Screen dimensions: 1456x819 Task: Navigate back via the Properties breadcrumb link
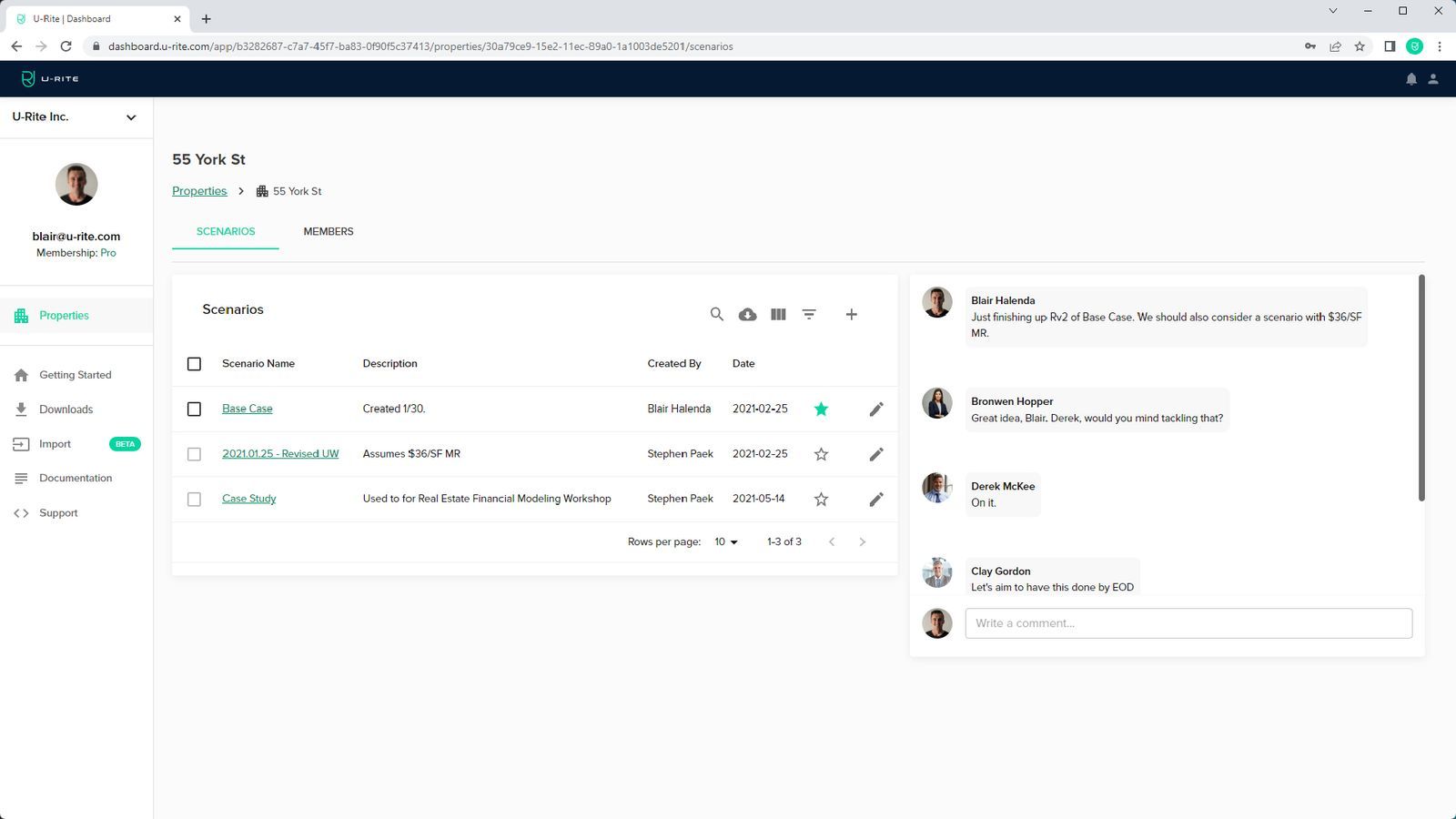click(x=199, y=191)
